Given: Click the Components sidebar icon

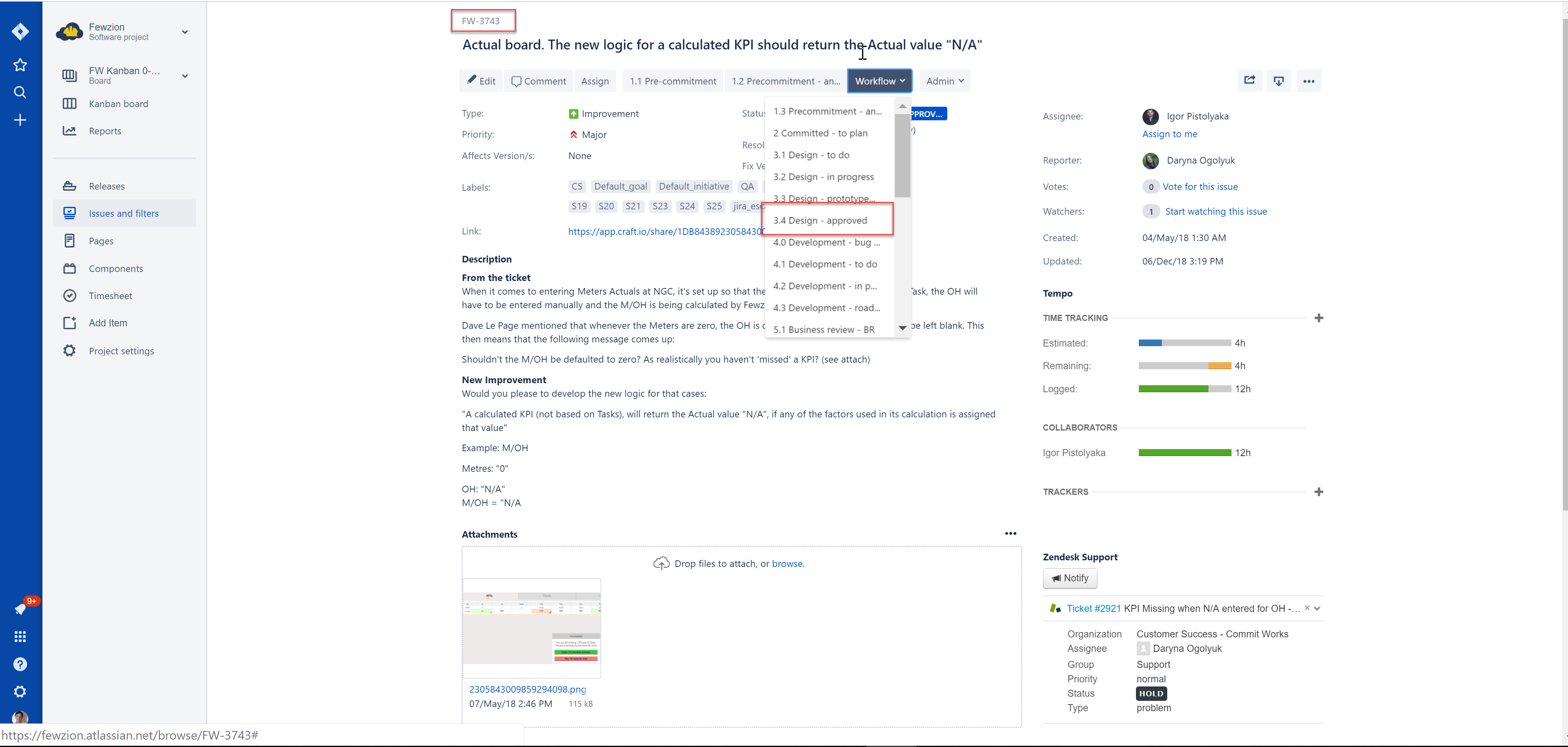Looking at the screenshot, I should (x=70, y=268).
